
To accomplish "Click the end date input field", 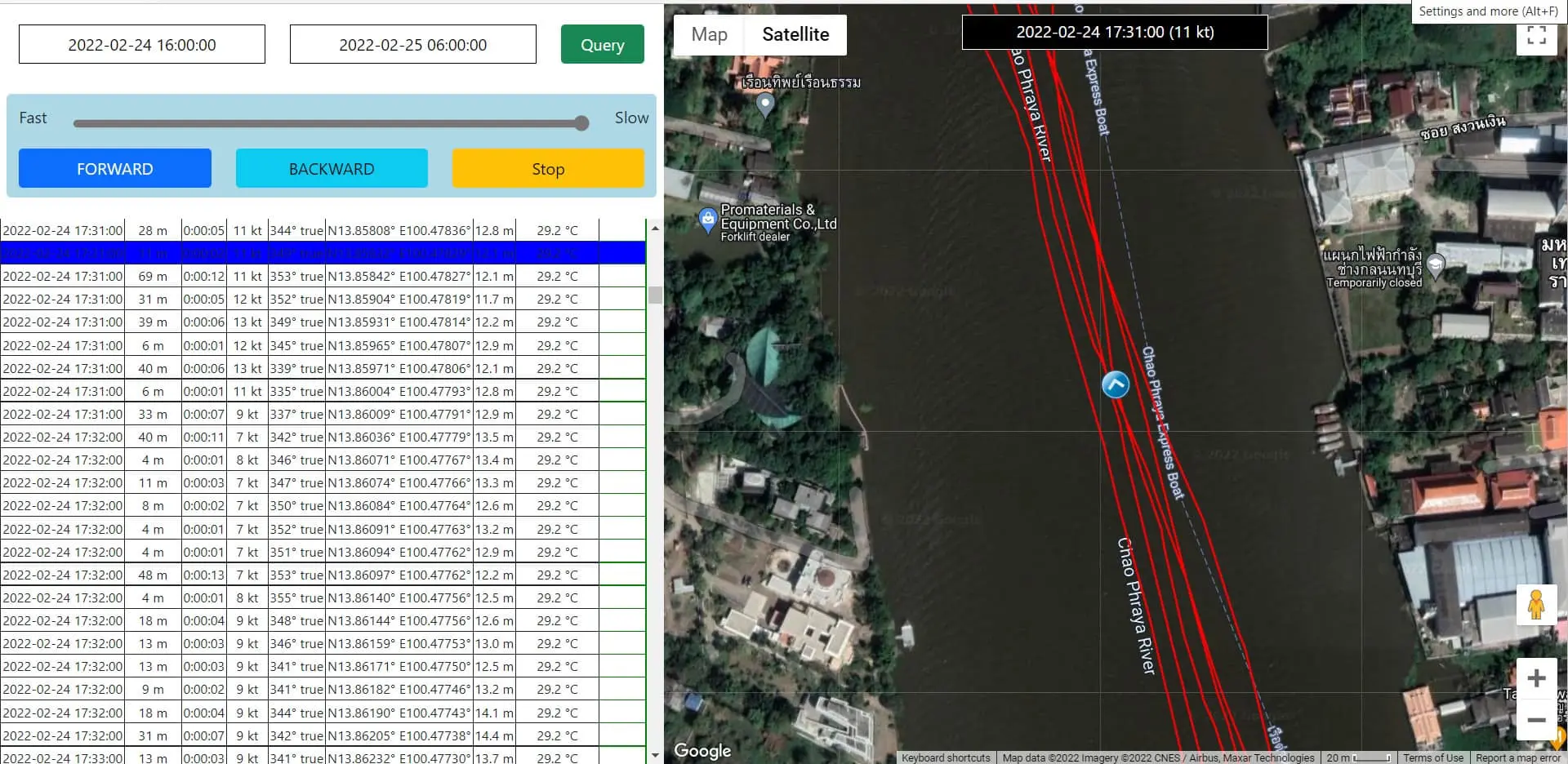I will coord(412,44).
